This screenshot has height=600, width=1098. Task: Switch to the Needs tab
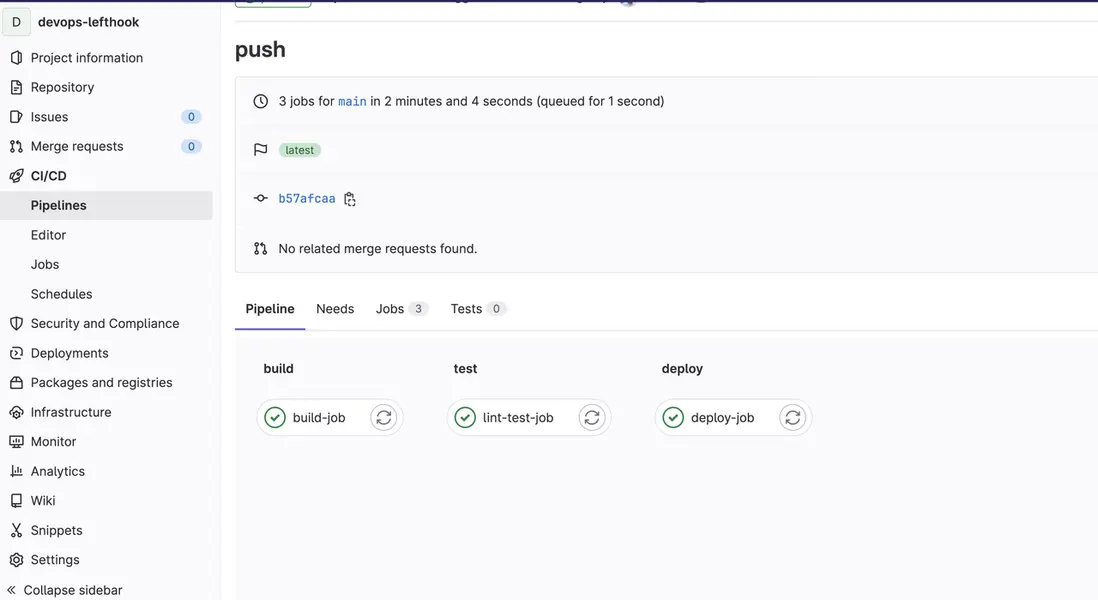[335, 309]
